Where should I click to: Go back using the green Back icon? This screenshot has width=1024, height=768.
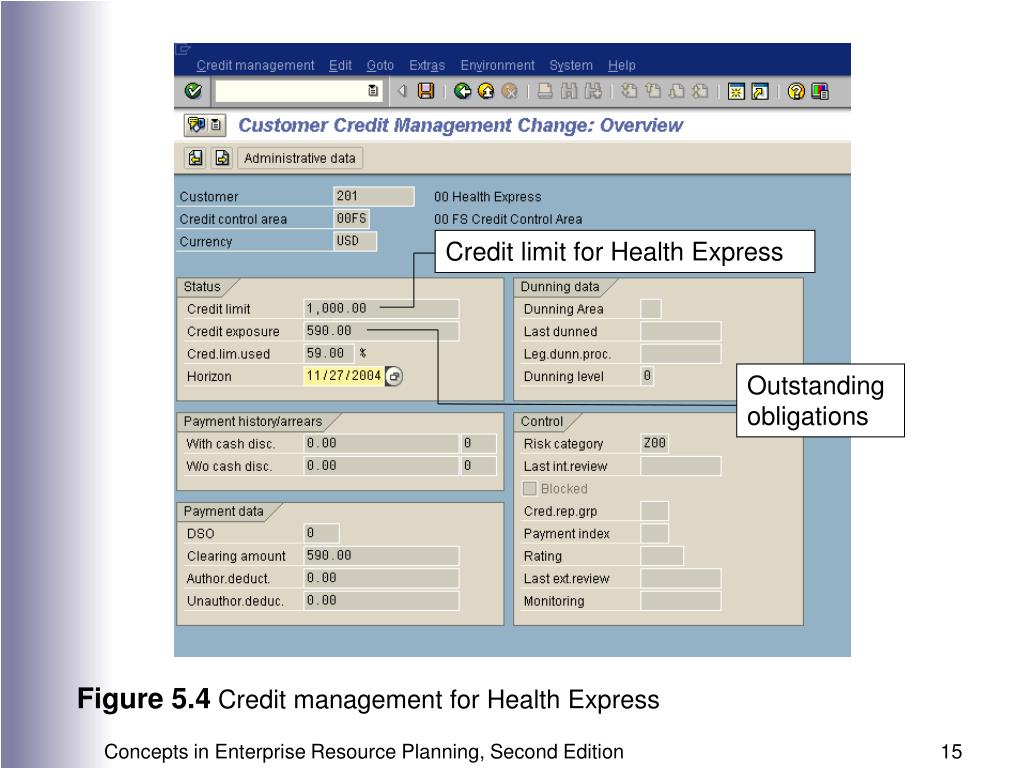click(462, 91)
